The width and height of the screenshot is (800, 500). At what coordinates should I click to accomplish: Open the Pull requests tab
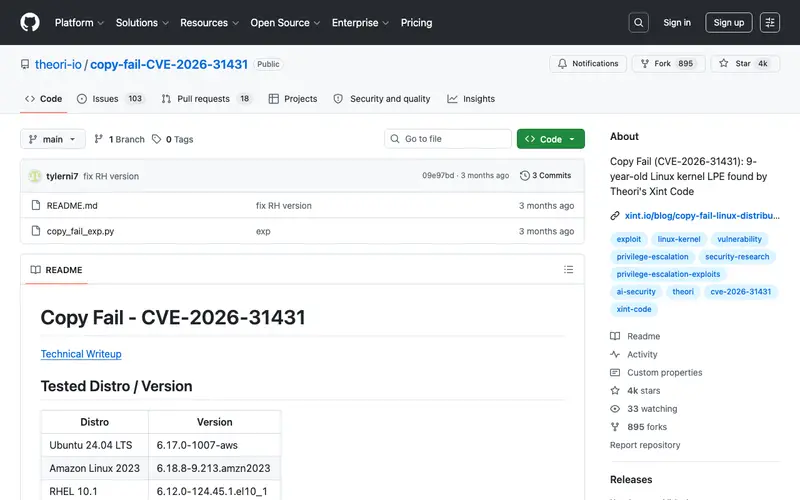coord(206,99)
